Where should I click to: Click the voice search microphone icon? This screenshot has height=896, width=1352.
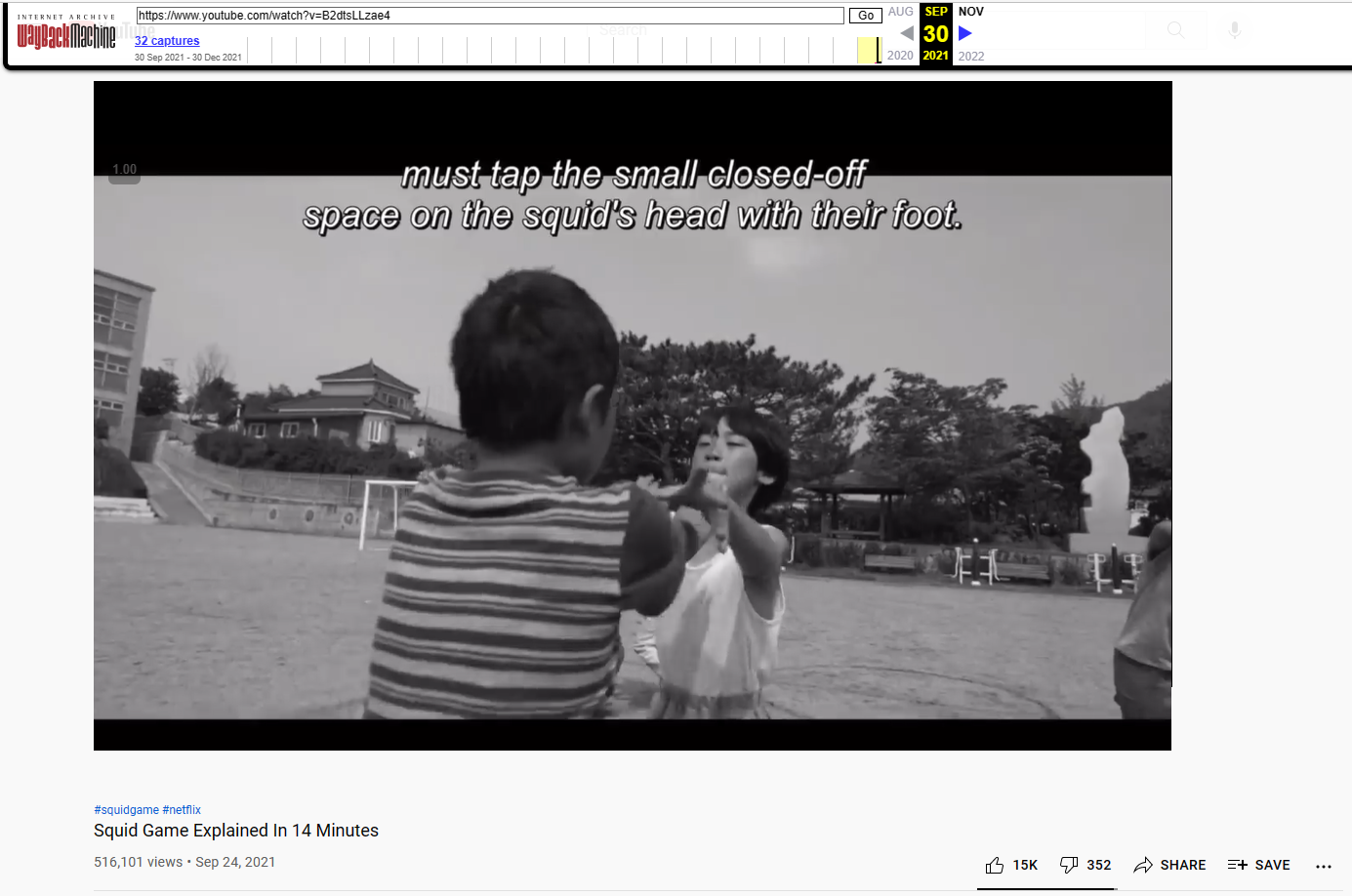tap(1235, 30)
